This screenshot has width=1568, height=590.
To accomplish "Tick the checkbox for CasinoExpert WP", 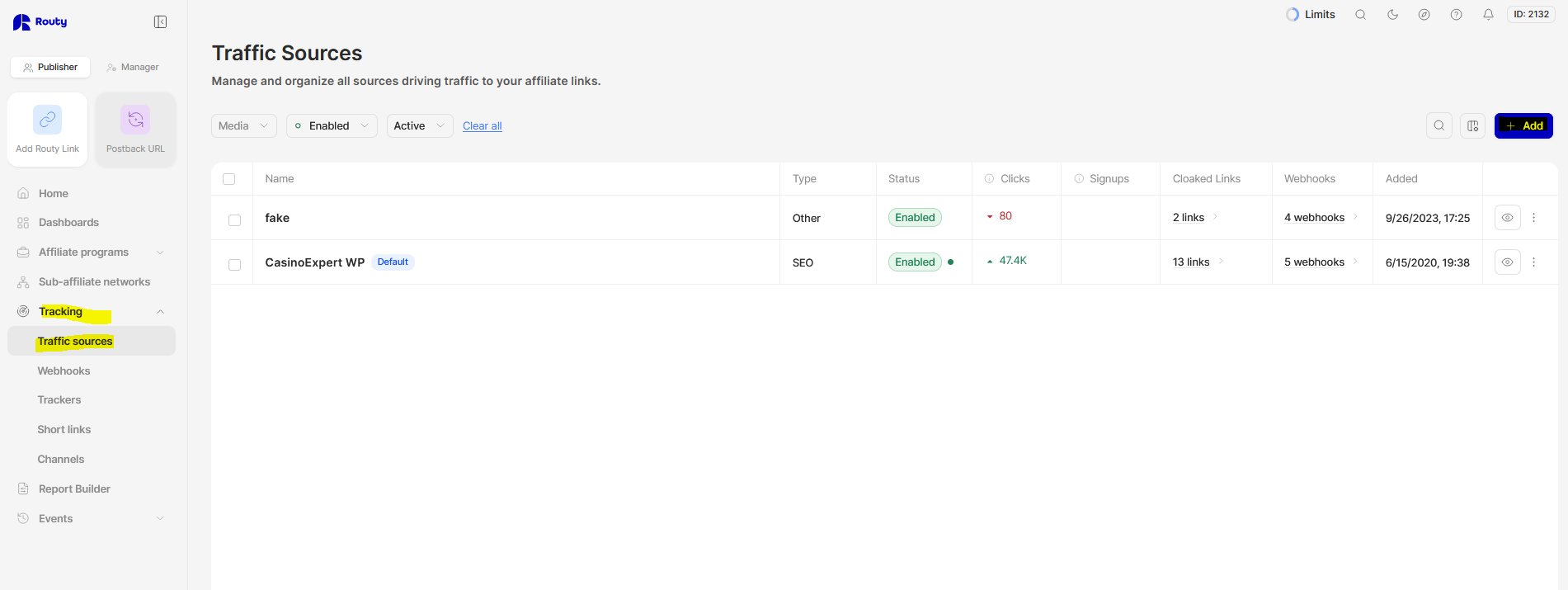I will point(235,265).
